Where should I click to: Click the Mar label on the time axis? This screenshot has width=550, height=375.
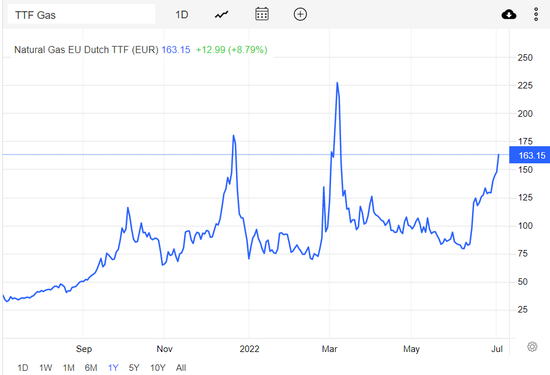point(329,349)
